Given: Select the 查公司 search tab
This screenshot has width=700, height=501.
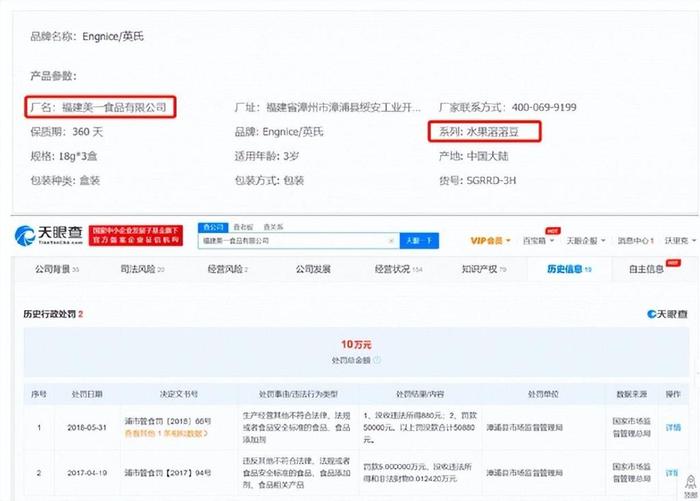Looking at the screenshot, I should tap(213, 227).
